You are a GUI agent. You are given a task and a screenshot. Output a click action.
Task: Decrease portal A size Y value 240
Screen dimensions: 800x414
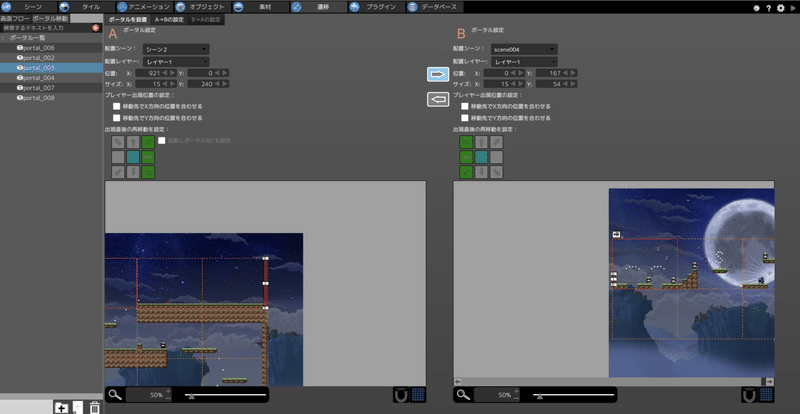point(217,84)
